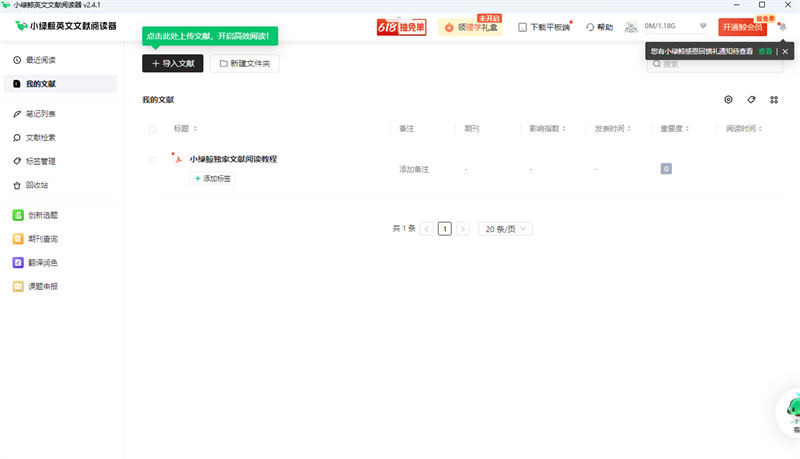
Task: Click the 备注 column header
Action: click(x=407, y=129)
